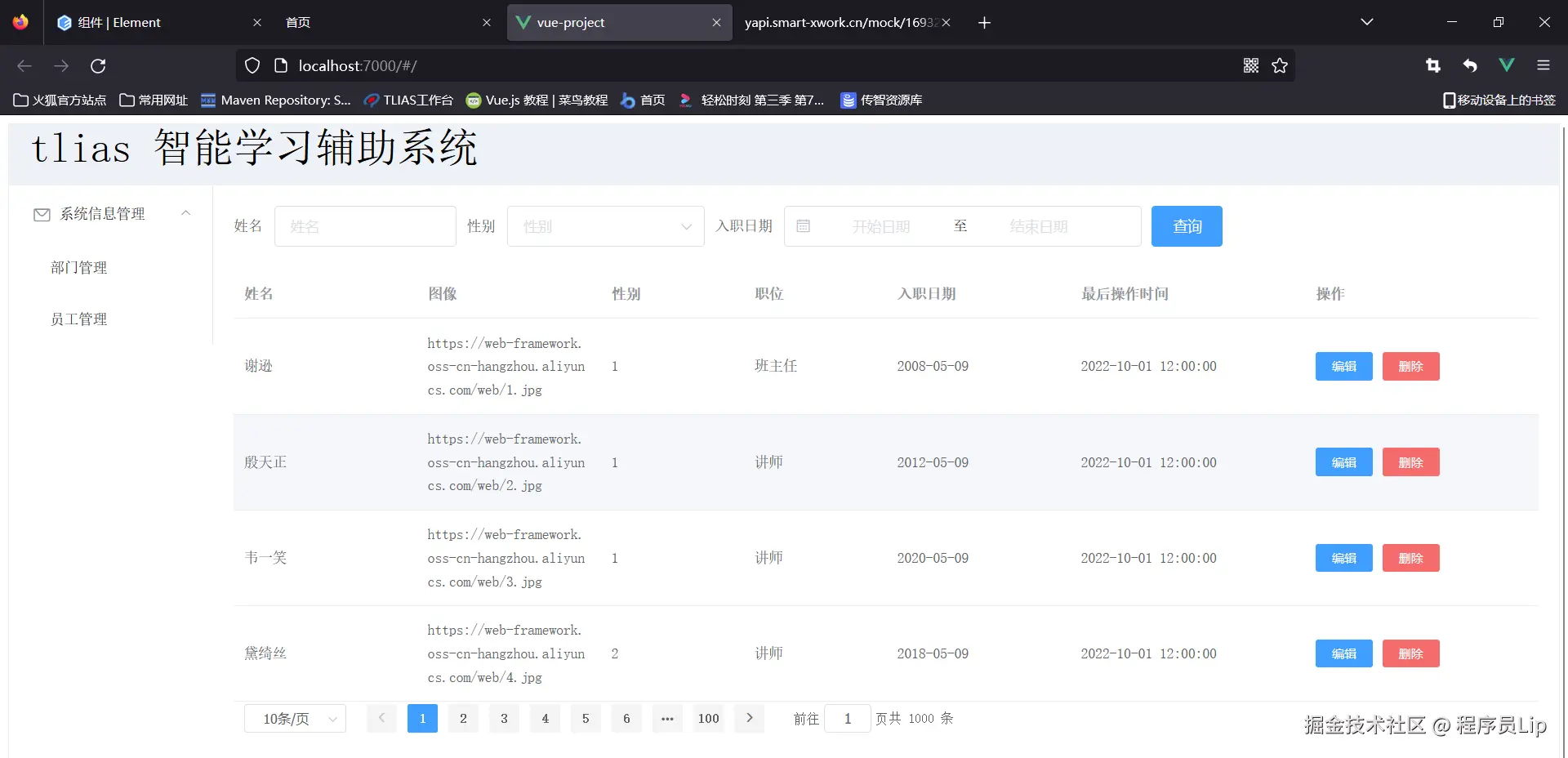Click the 姓名 column header
This screenshot has height=758, width=1568.
[x=259, y=294]
